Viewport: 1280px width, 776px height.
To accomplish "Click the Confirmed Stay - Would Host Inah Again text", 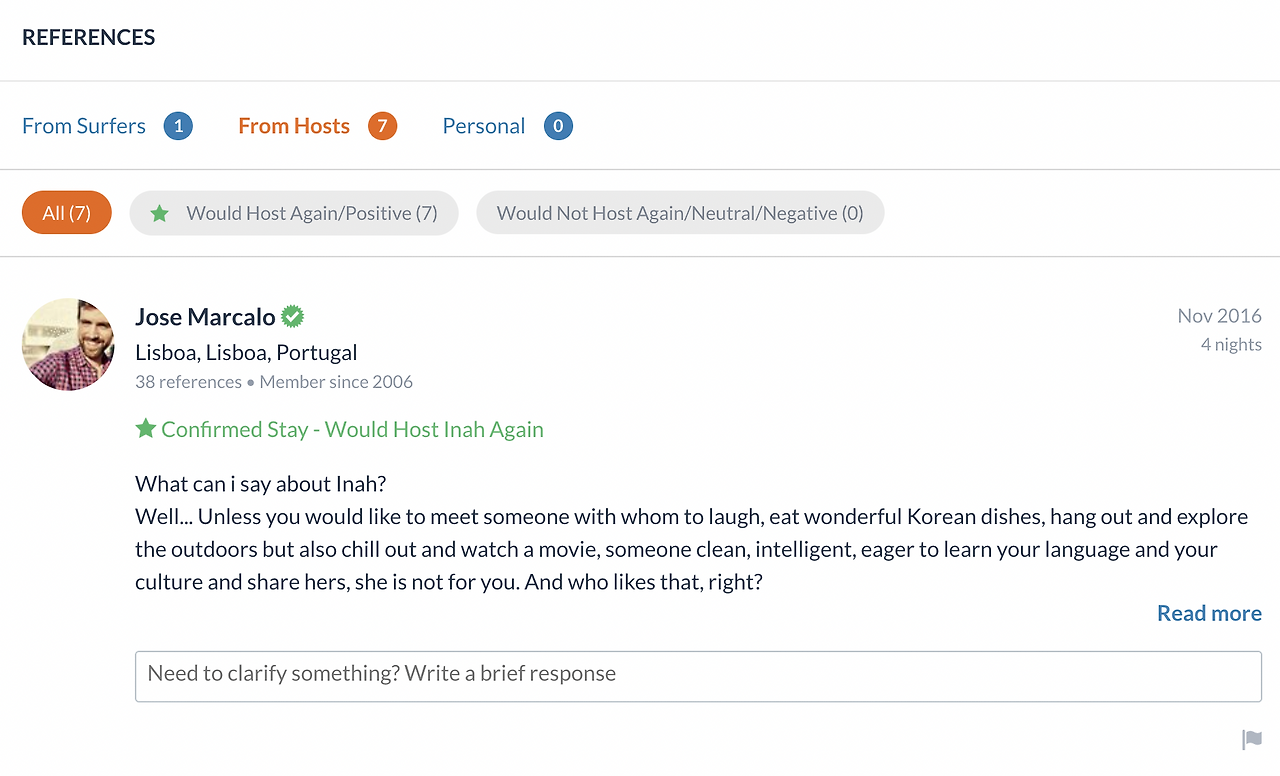I will point(352,429).
